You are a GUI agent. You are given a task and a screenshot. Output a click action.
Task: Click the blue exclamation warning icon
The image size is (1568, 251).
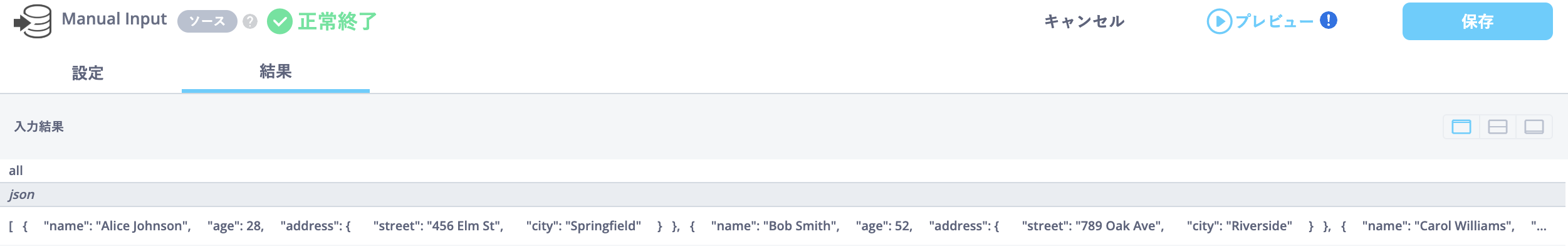click(x=1328, y=21)
